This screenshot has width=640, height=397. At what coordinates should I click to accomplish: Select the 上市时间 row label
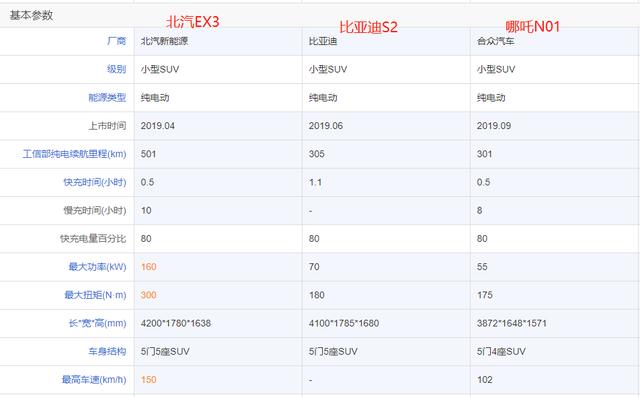point(107,126)
